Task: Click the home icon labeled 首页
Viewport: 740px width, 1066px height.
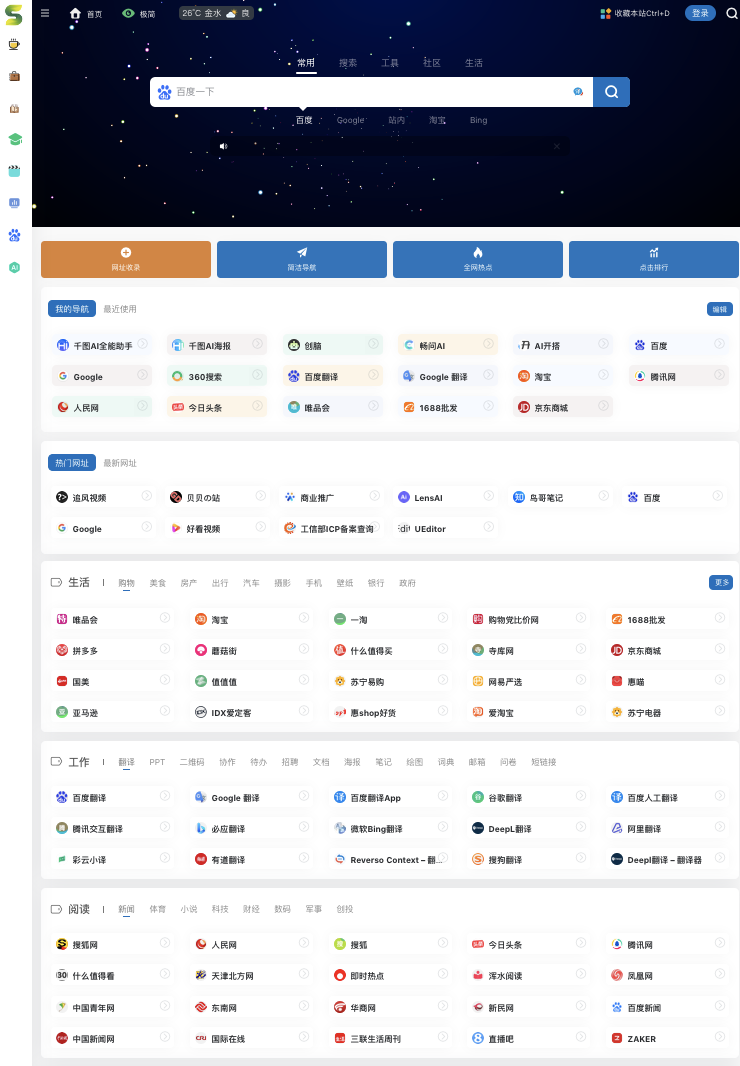Action: pyautogui.click(x=75, y=14)
